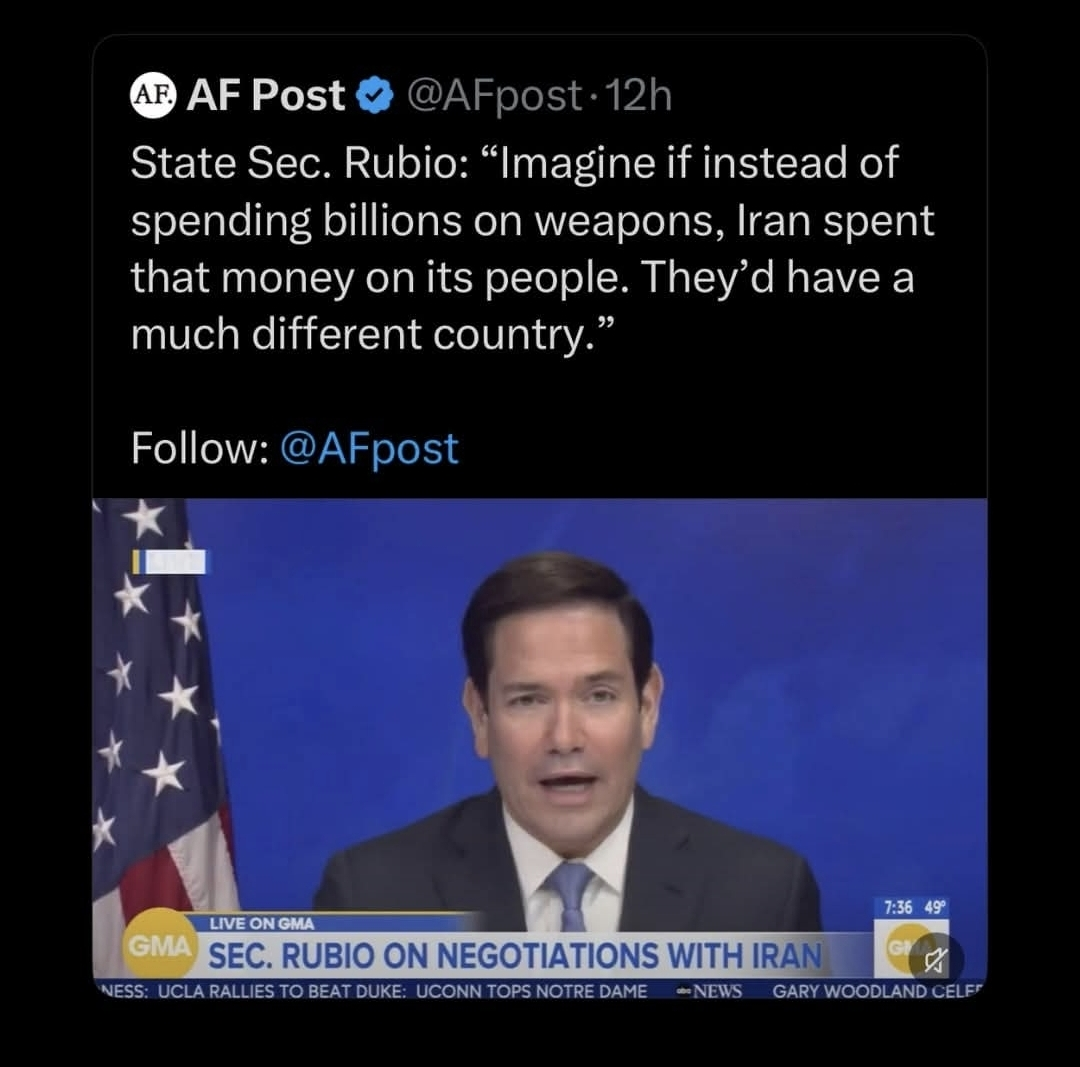
Task: Click the AF Post profile avatar
Action: [x=152, y=96]
